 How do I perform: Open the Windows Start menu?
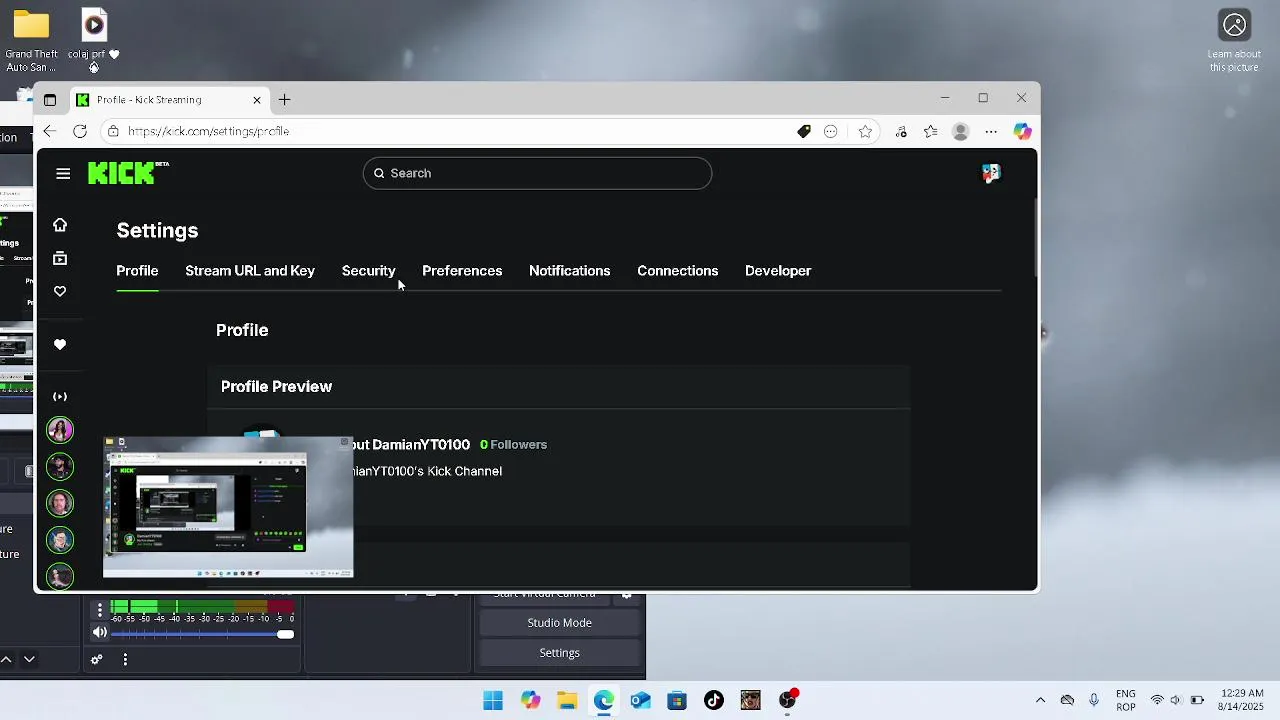(493, 700)
